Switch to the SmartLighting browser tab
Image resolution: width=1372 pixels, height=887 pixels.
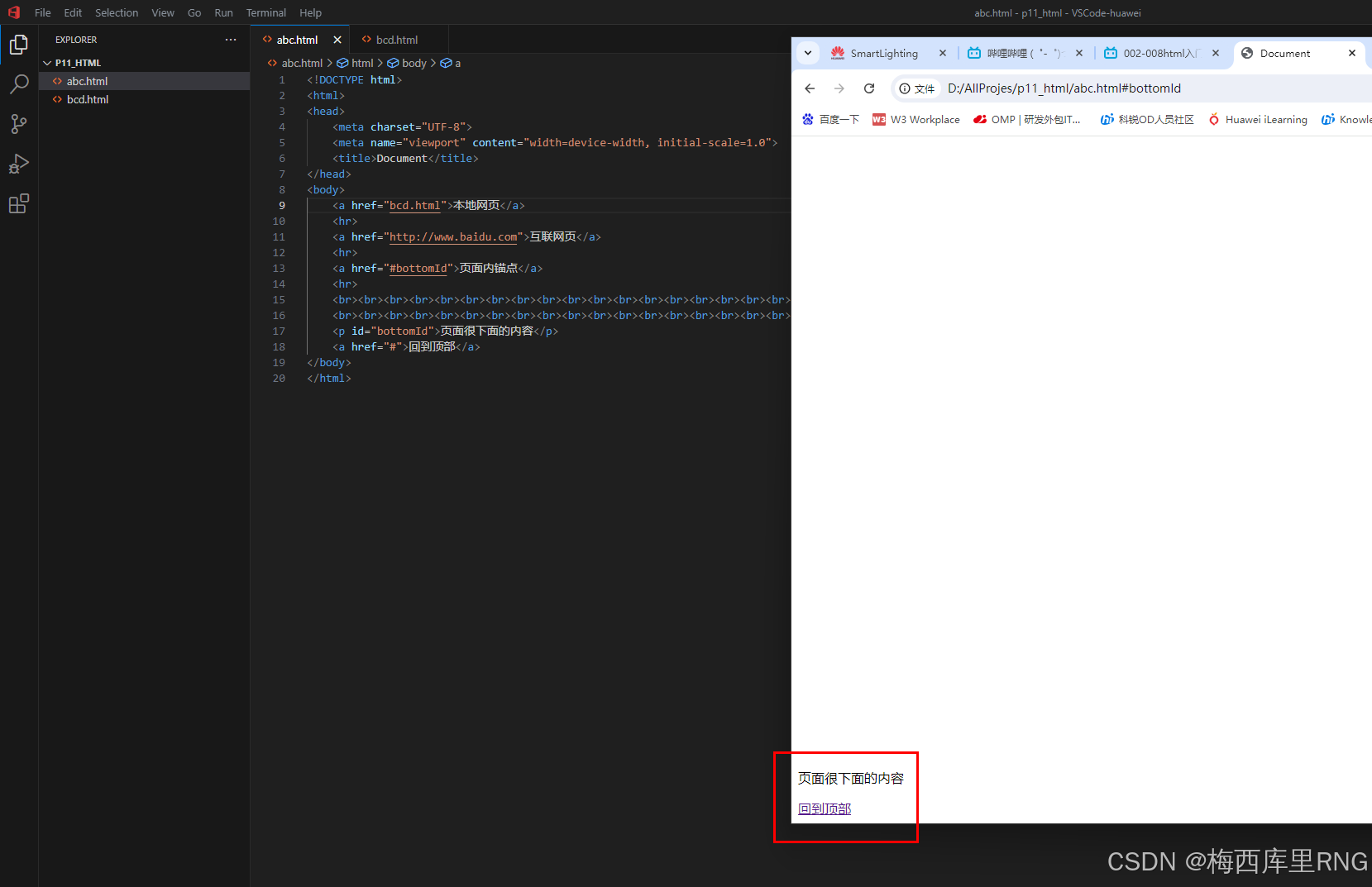pos(884,53)
